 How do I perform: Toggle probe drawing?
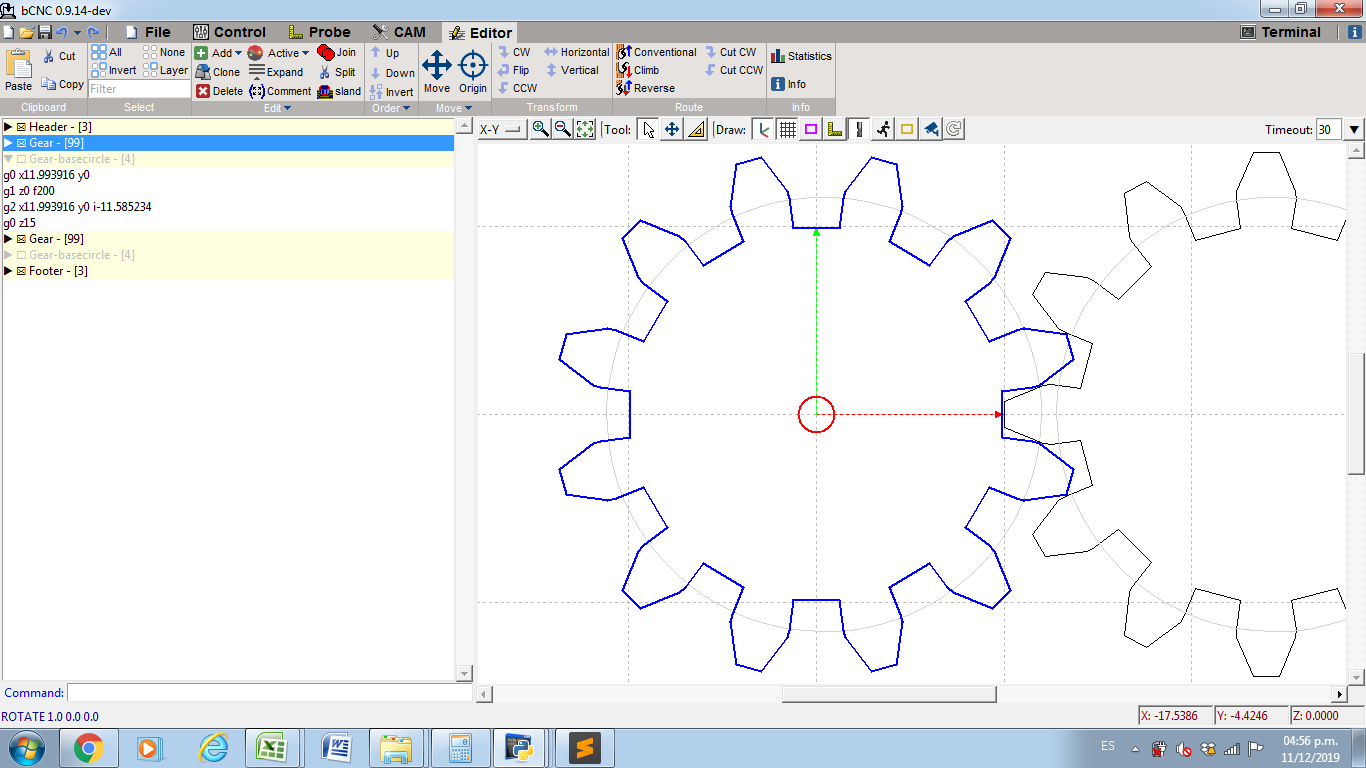[x=835, y=129]
